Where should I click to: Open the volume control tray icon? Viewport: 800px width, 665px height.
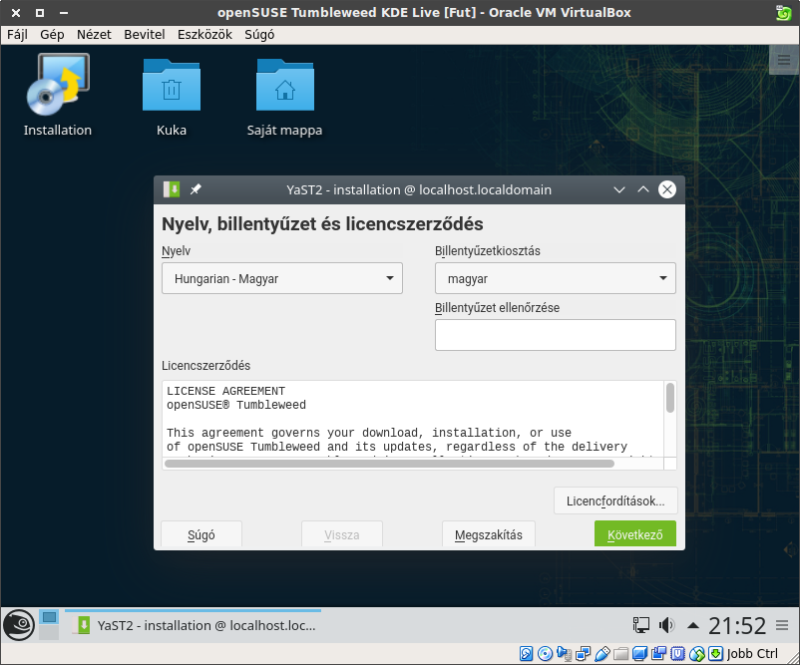click(x=666, y=625)
